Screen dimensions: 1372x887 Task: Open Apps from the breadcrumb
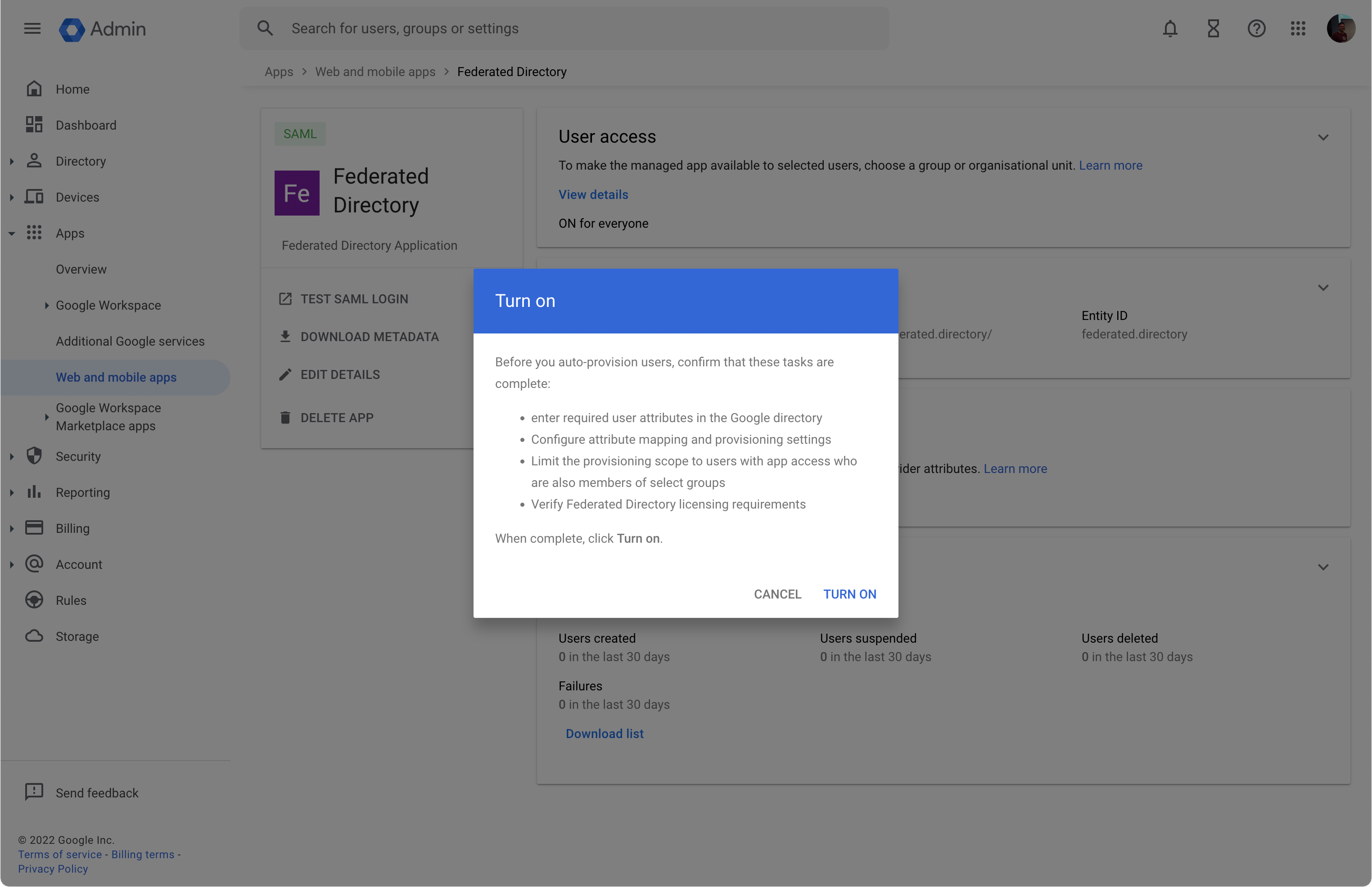[279, 72]
